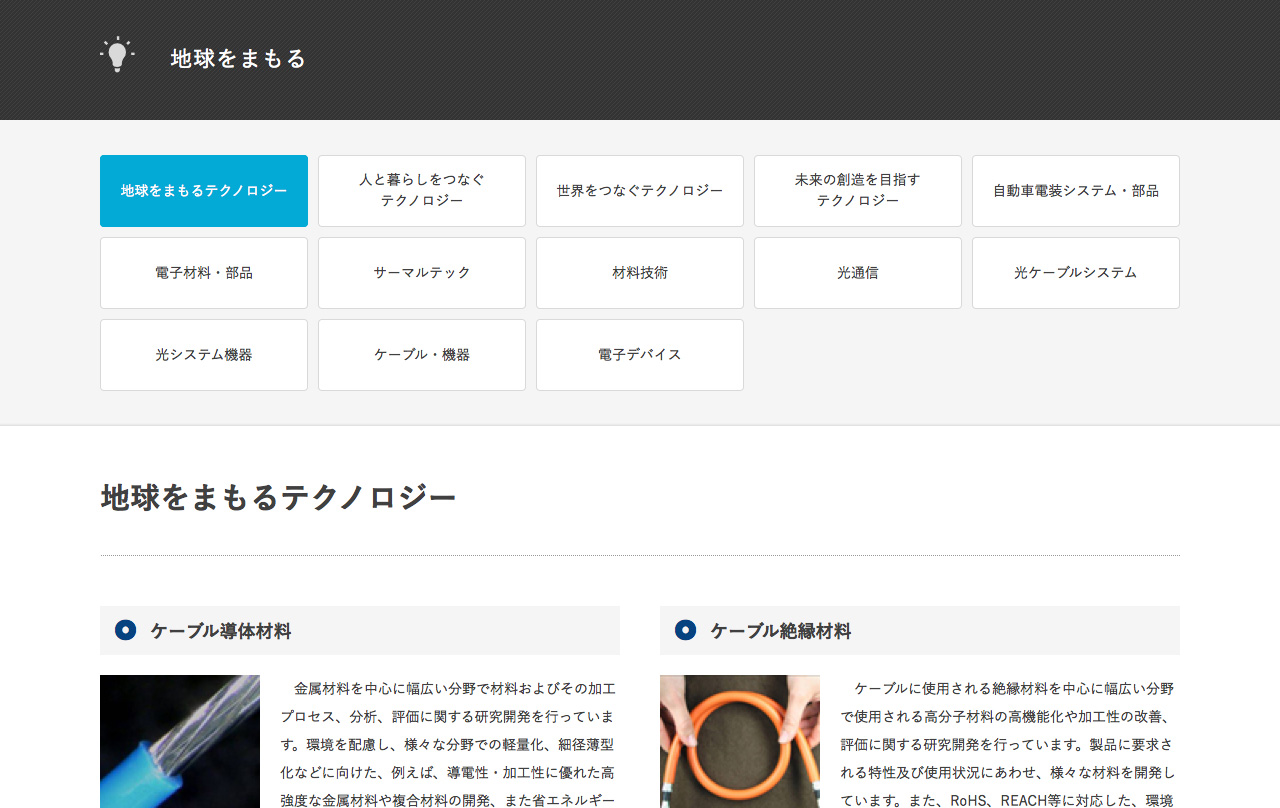Click the orange insulated cable photo
This screenshot has width=1280, height=808.
tap(740, 741)
